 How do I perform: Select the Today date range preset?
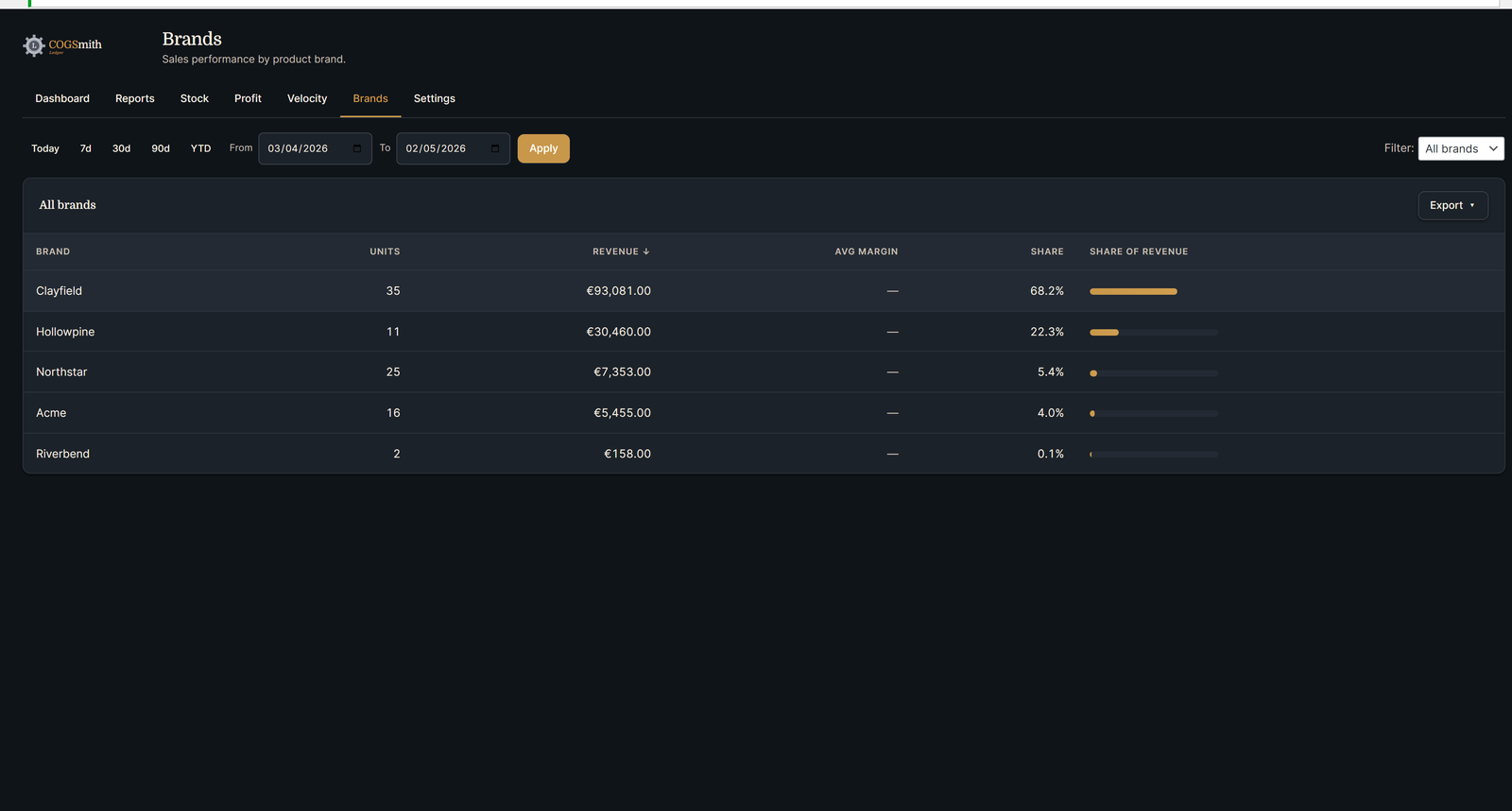tap(45, 148)
